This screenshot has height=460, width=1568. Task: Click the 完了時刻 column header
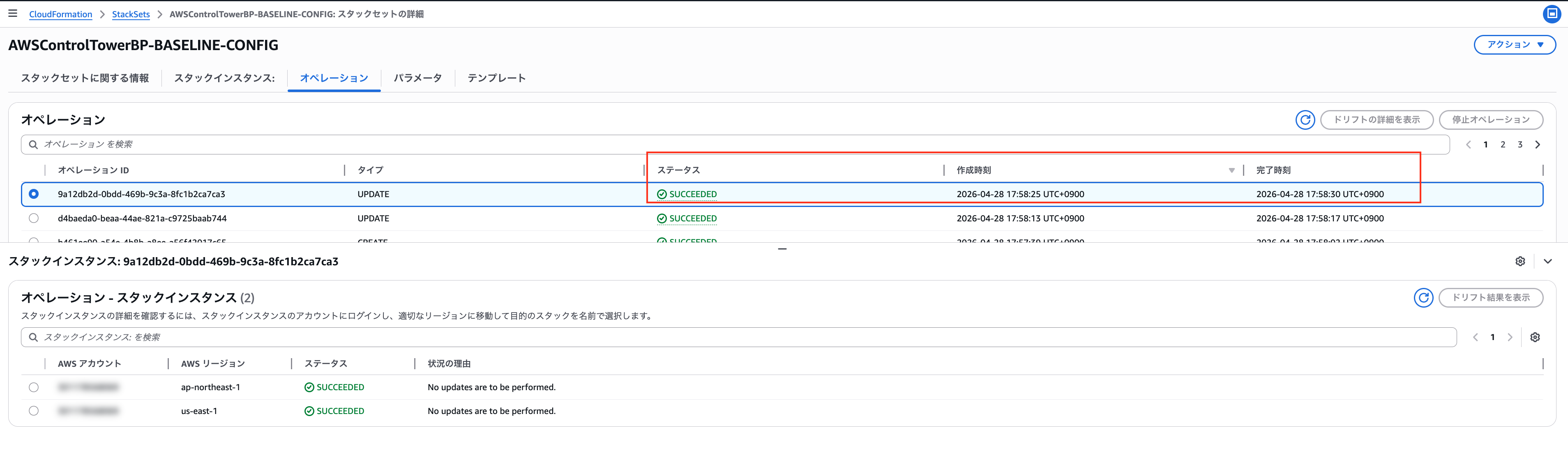(x=1273, y=170)
